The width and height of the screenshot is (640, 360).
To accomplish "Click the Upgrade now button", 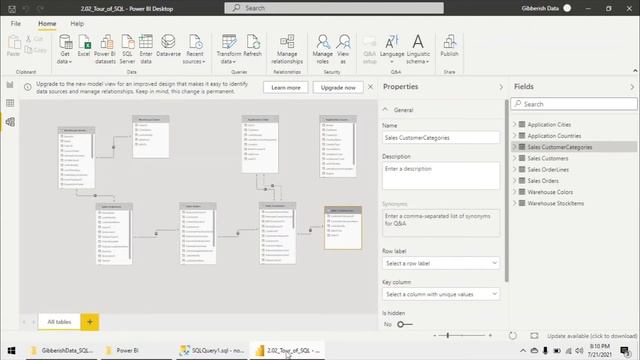I will click(x=338, y=87).
